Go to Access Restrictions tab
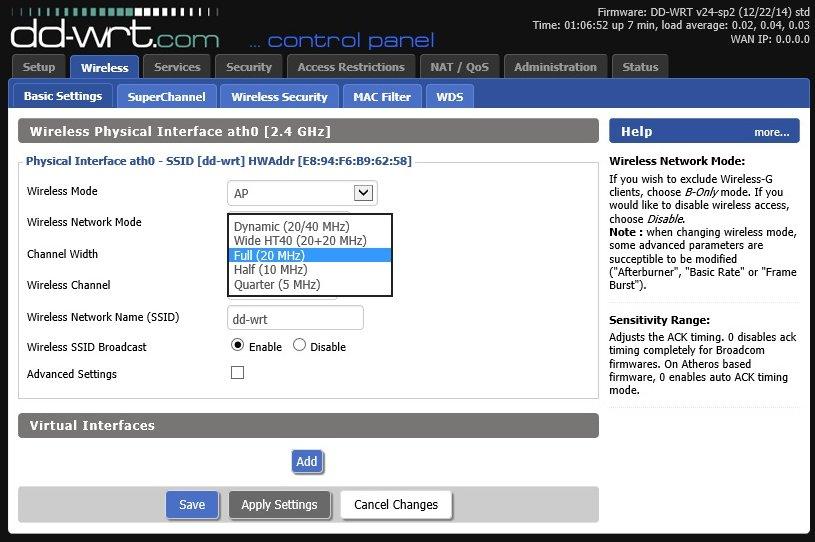This screenshot has width=815, height=542. [x=351, y=67]
